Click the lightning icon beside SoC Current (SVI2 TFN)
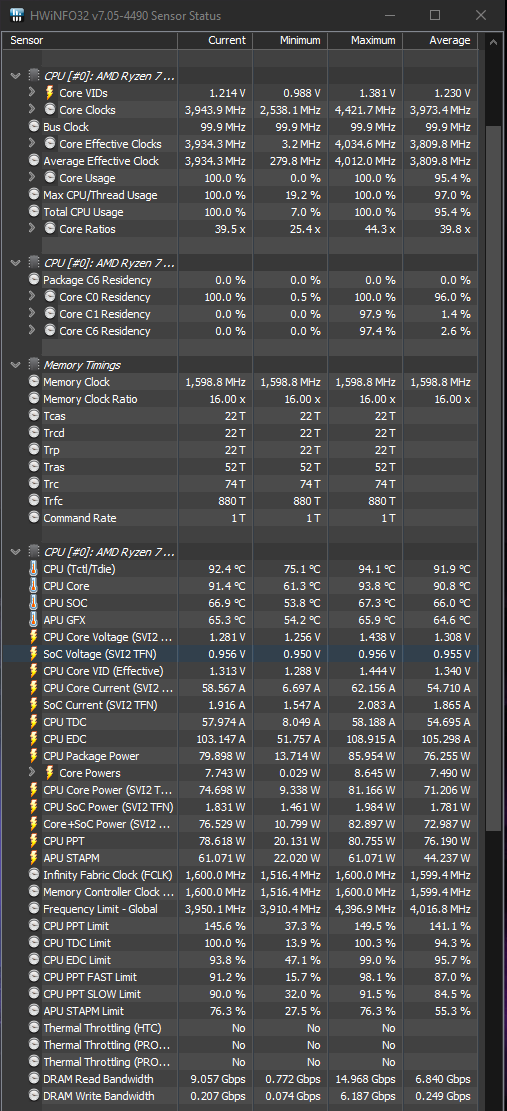The width and height of the screenshot is (507, 1111). tap(34, 705)
